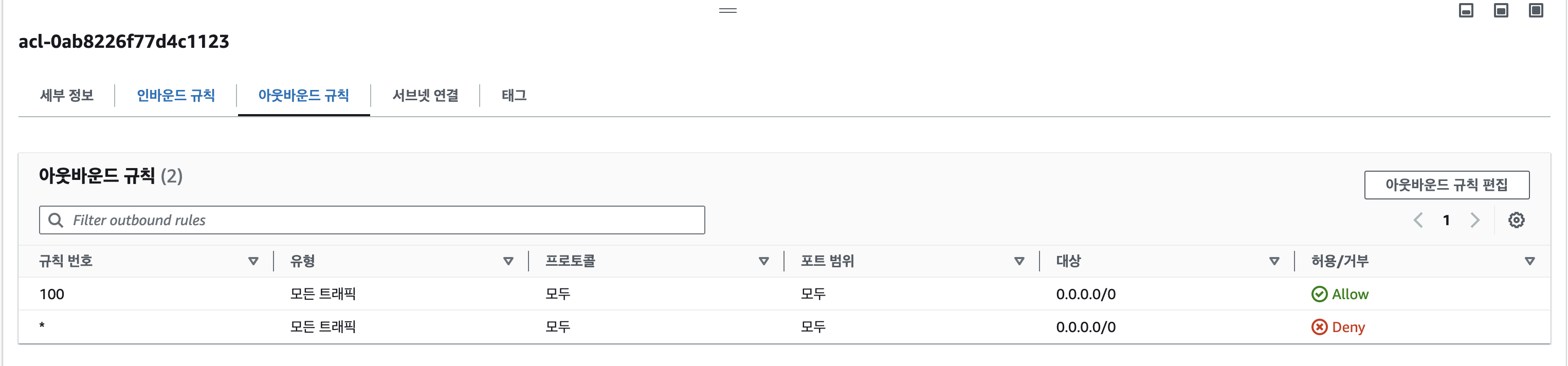Sort by 규칙 번호 column arrow
This screenshot has width=1568, height=366.
tap(253, 261)
